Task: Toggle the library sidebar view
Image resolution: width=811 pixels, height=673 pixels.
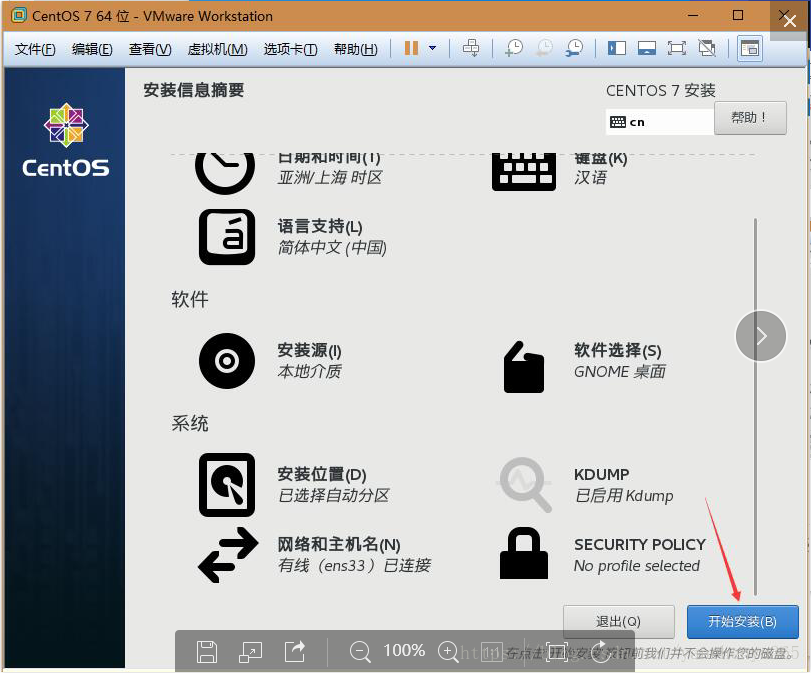Action: 617,49
